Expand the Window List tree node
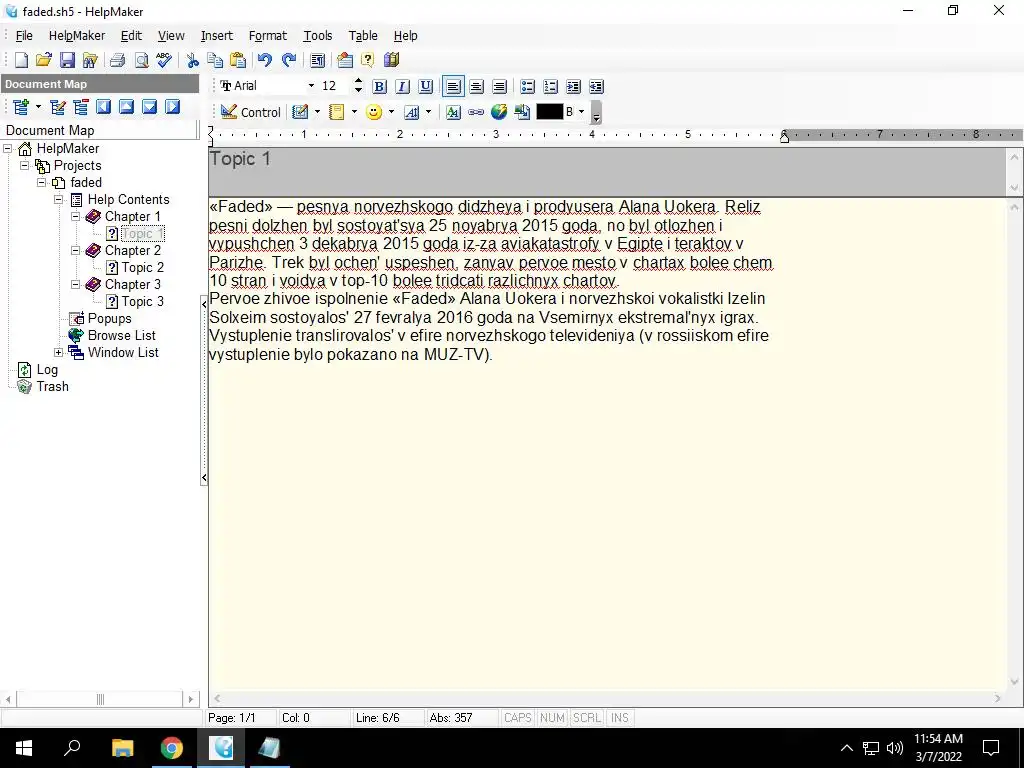 (x=58, y=352)
